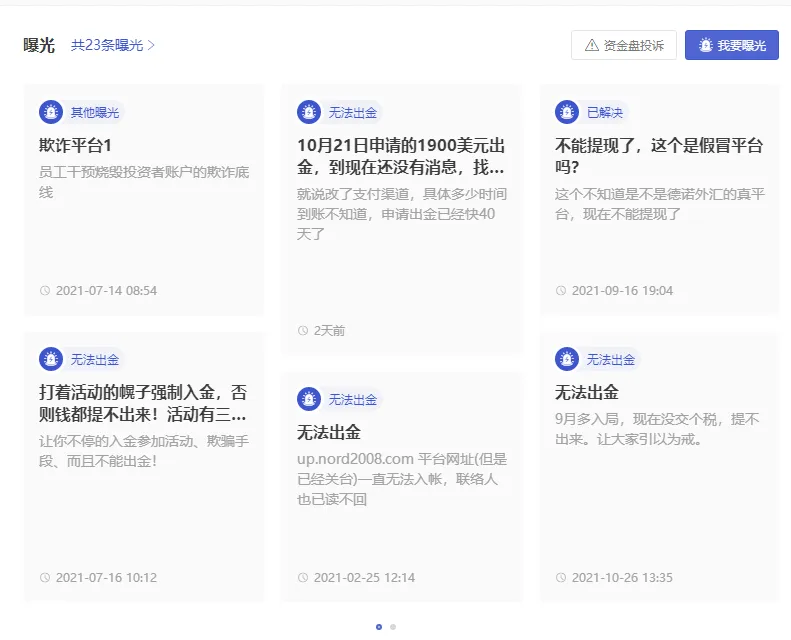This screenshot has width=791, height=640.
Task: Click the 员工干预烧毁投资者账户 description
Action: pyautogui.click(x=144, y=182)
